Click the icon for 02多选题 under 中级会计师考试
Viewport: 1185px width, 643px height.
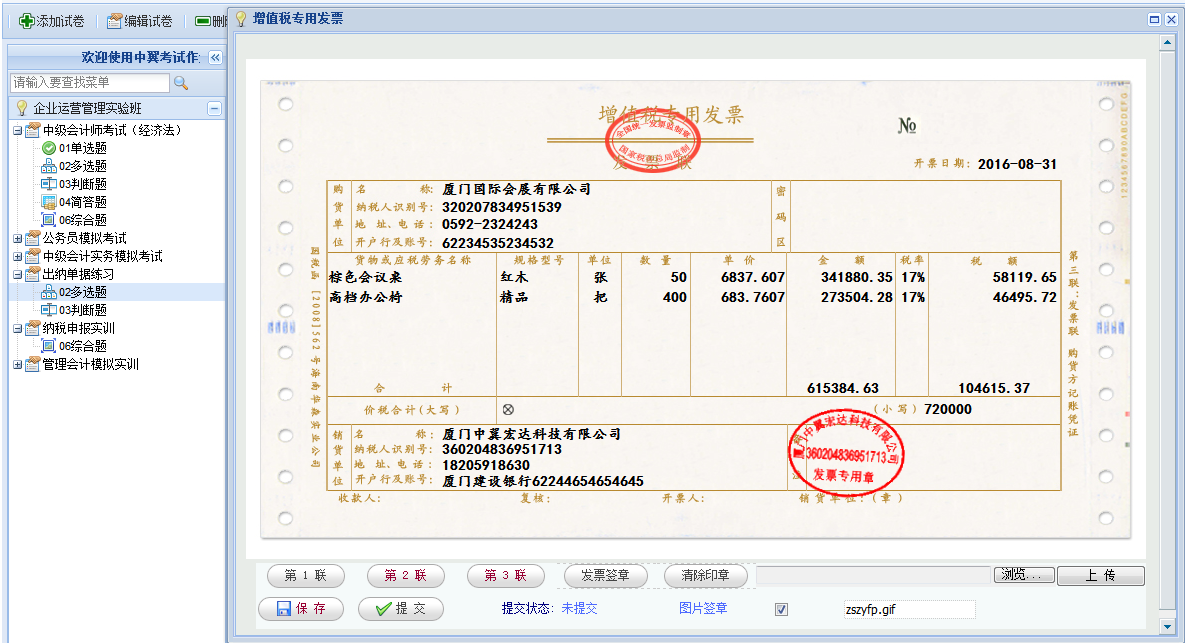pos(49,166)
